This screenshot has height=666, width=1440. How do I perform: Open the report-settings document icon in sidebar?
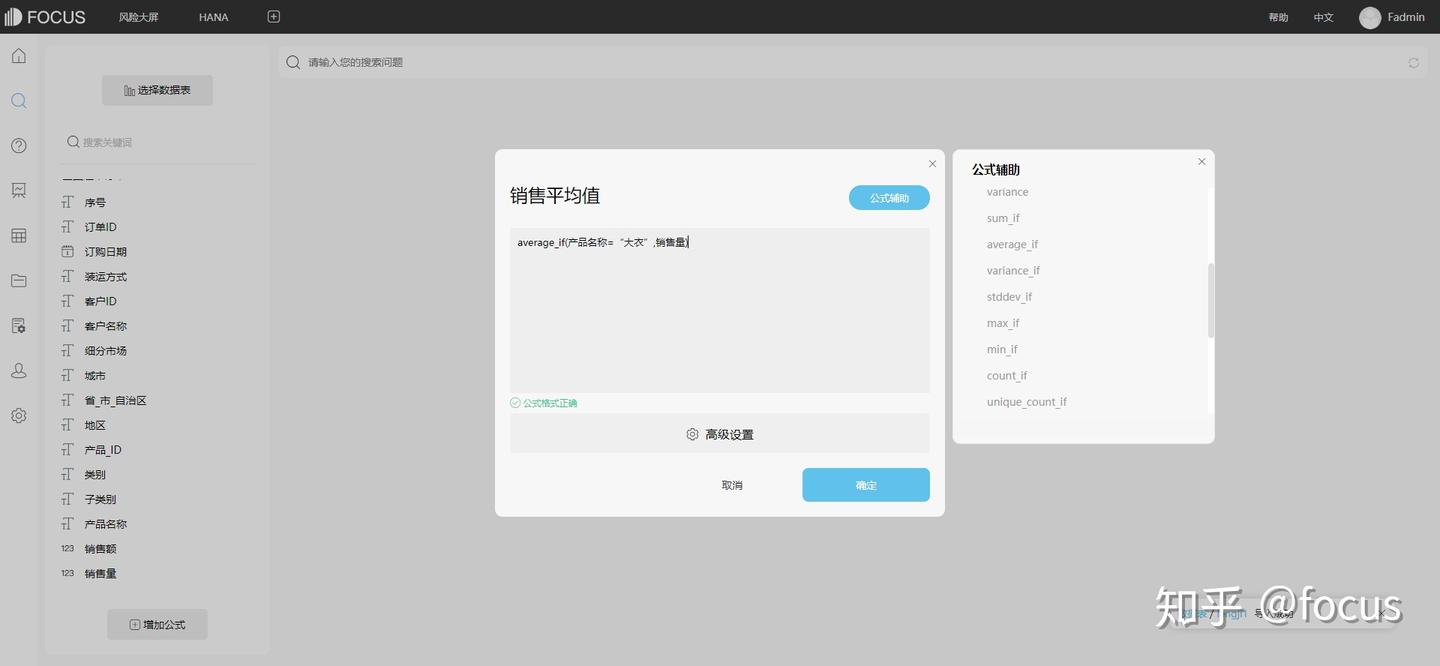pyautogui.click(x=18, y=325)
